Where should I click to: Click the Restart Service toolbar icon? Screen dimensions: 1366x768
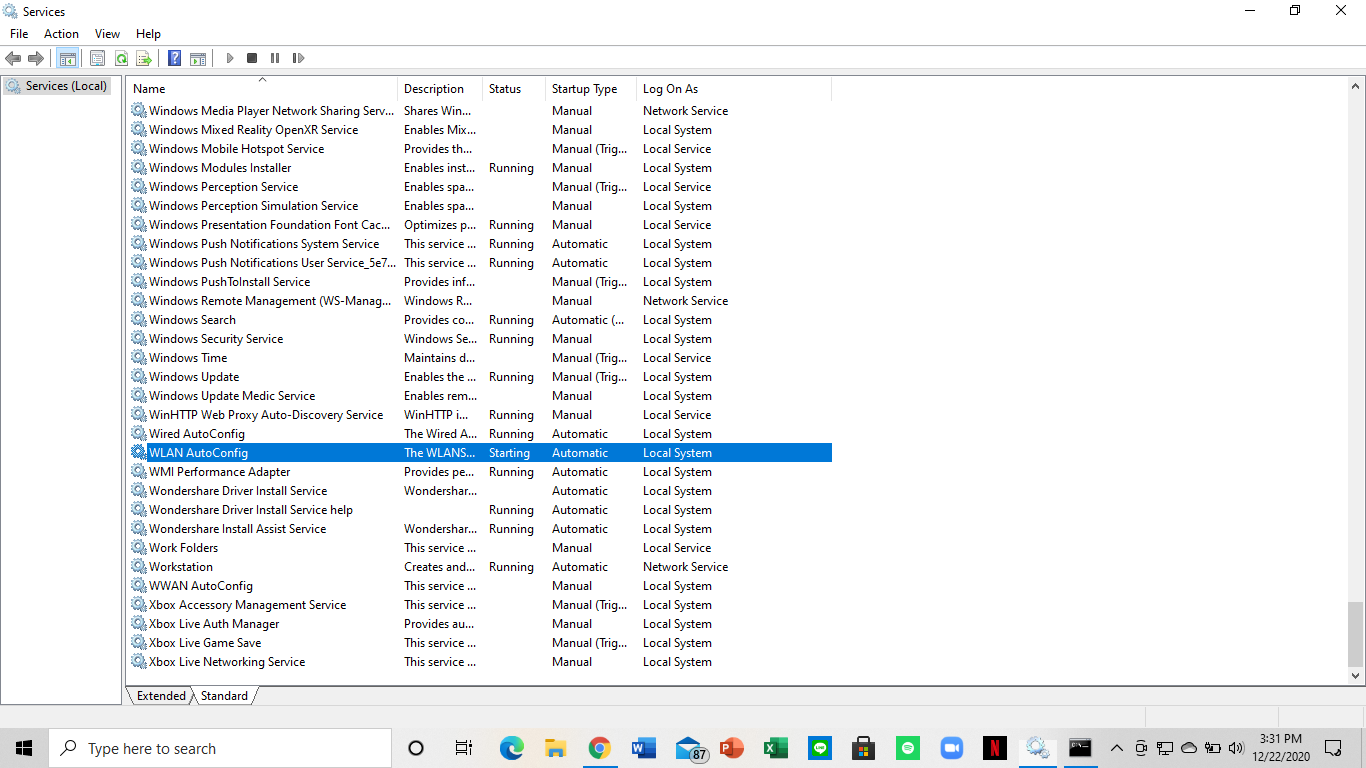coord(298,59)
